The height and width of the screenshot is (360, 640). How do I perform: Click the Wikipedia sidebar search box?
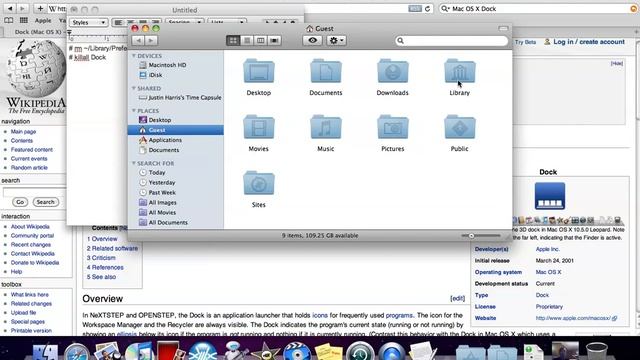[34, 191]
